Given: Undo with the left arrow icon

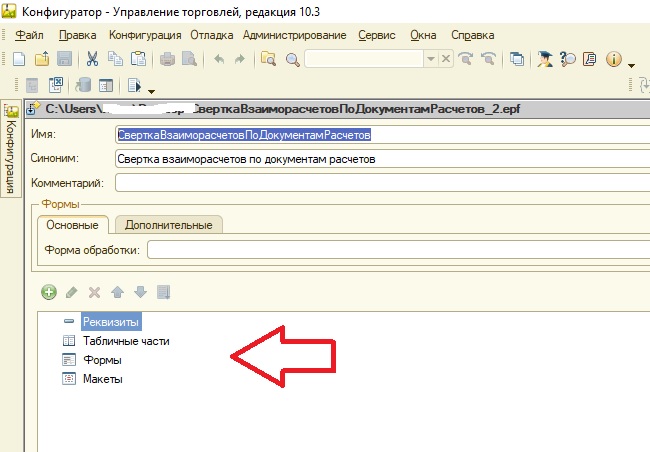Looking at the screenshot, I should pos(219,59).
